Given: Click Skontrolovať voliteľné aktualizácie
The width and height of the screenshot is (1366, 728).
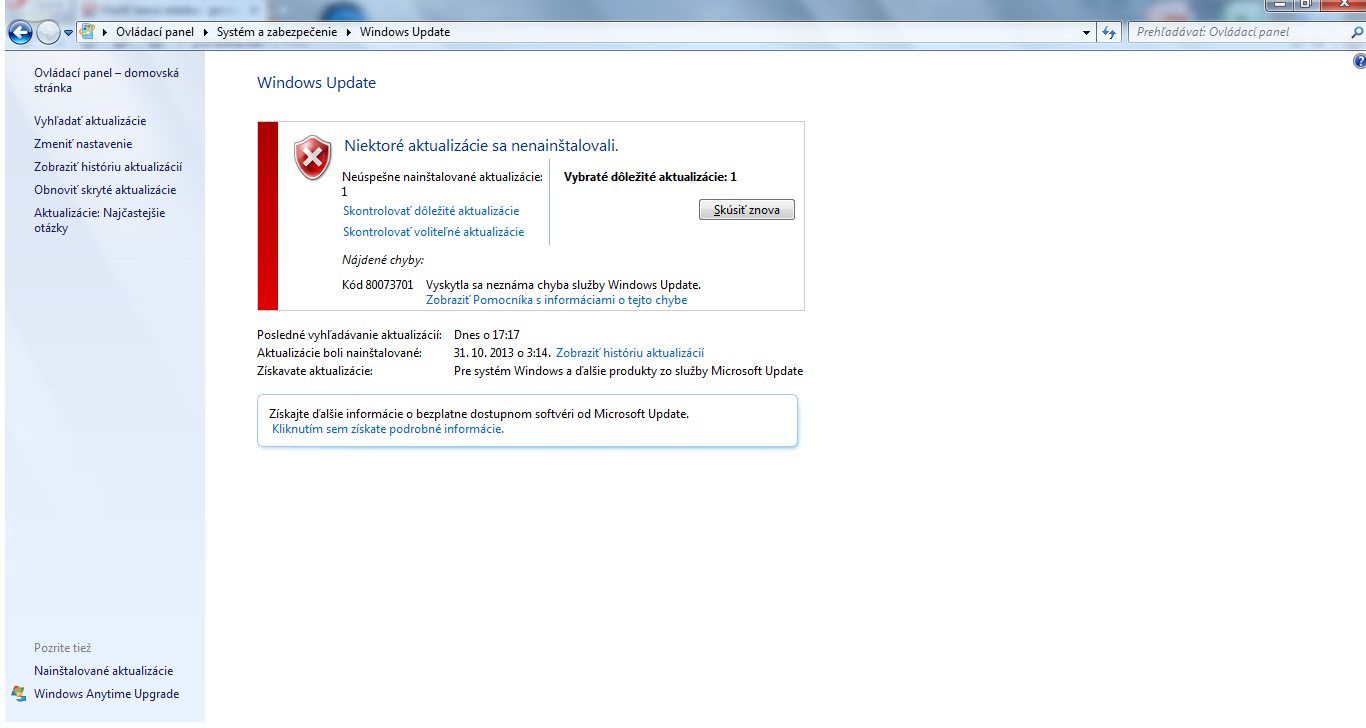Looking at the screenshot, I should coord(433,232).
